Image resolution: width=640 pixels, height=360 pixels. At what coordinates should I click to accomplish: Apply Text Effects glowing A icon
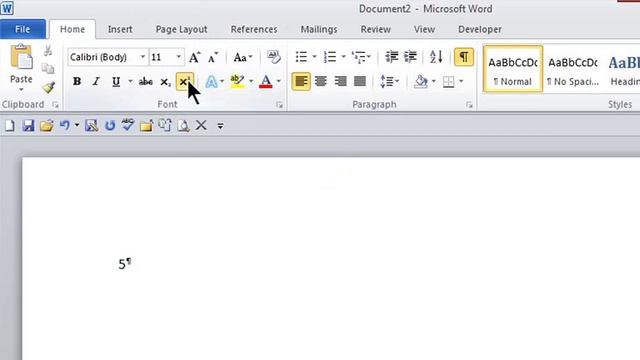tap(211, 82)
